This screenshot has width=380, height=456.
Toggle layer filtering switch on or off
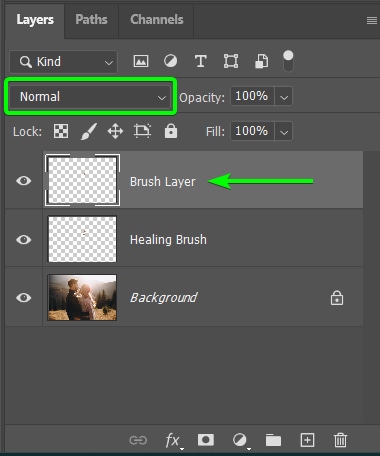pos(288,61)
